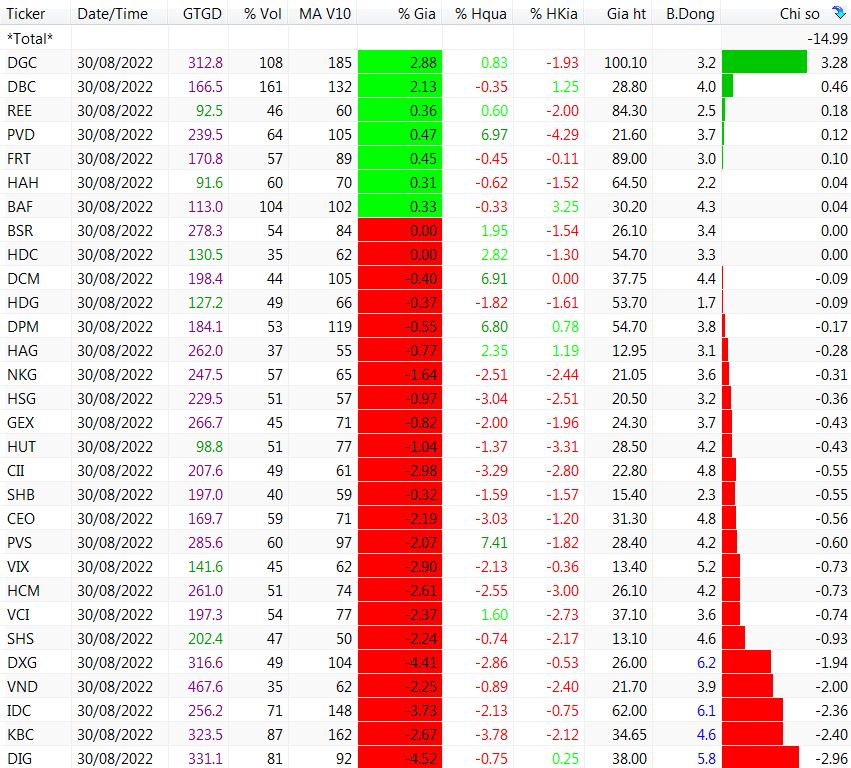
Task: Select ticker HDC
Action: 22,255
